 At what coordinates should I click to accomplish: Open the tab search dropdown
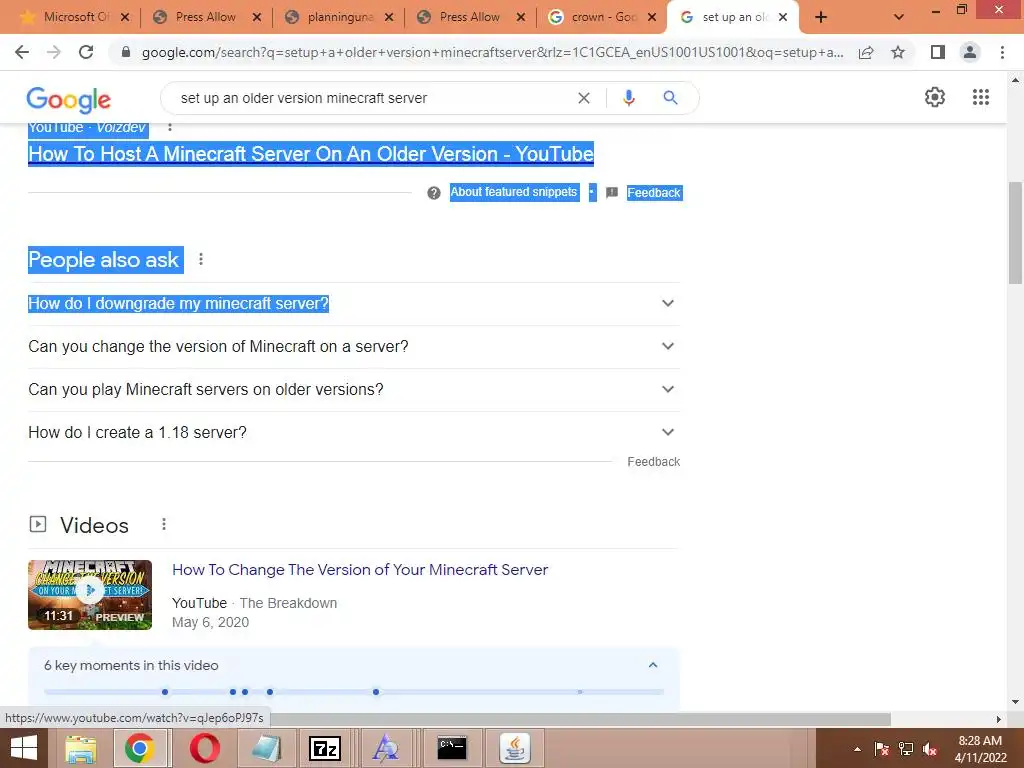click(899, 17)
